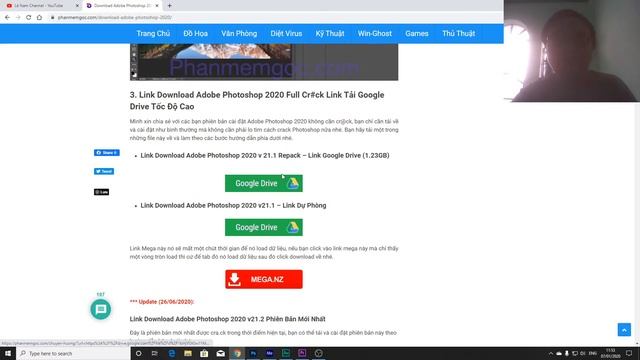The height and width of the screenshot is (360, 640).
Task: Close the Download Adobe Photoshop tab
Action: tap(157, 6)
